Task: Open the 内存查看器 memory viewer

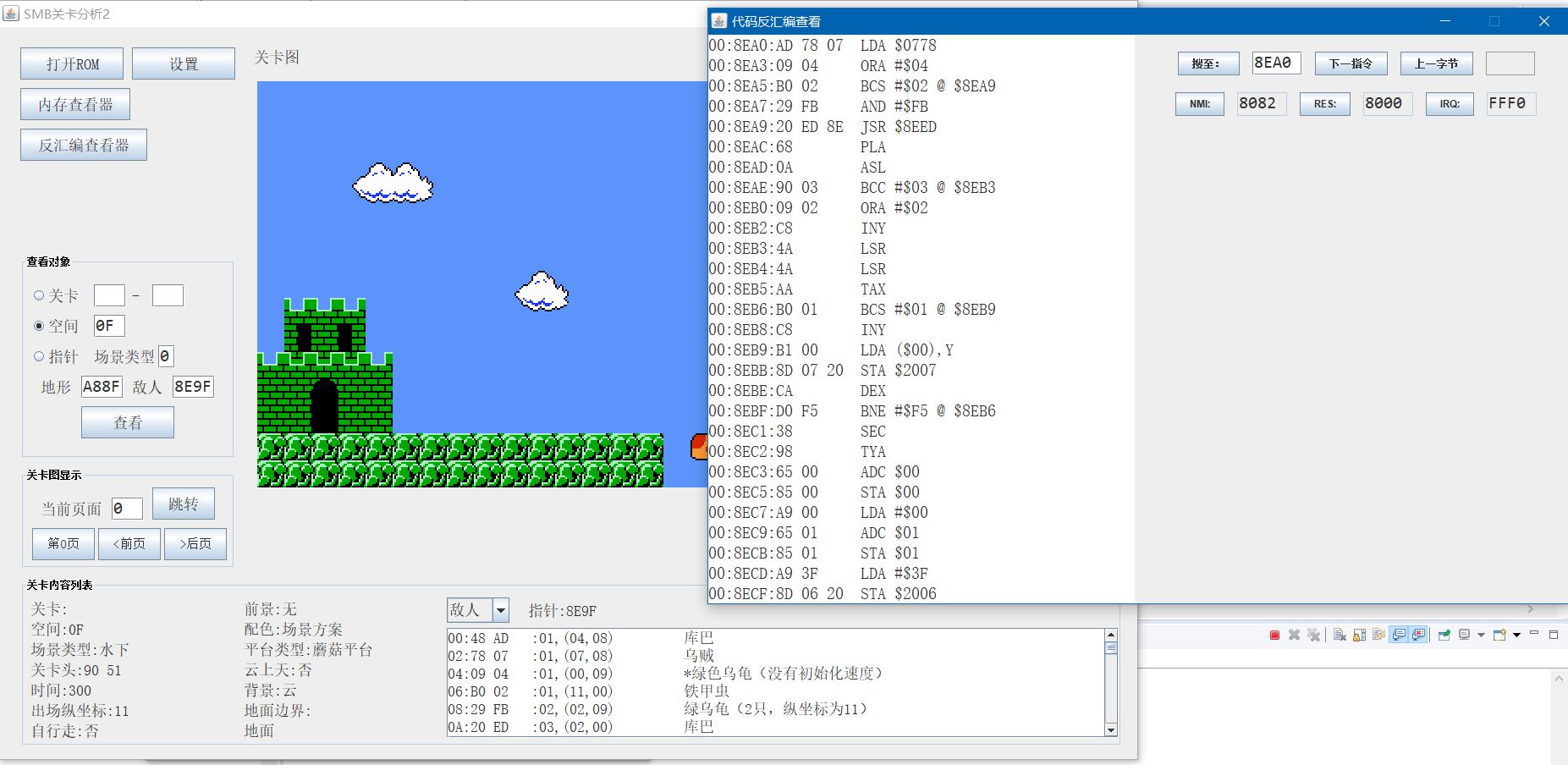Action: coord(75,104)
